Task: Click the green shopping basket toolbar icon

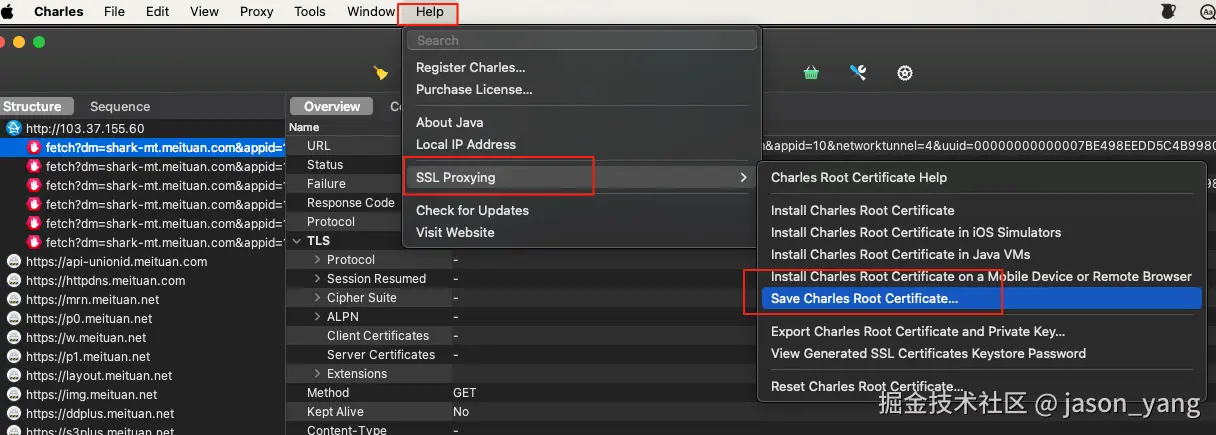Action: click(x=812, y=73)
